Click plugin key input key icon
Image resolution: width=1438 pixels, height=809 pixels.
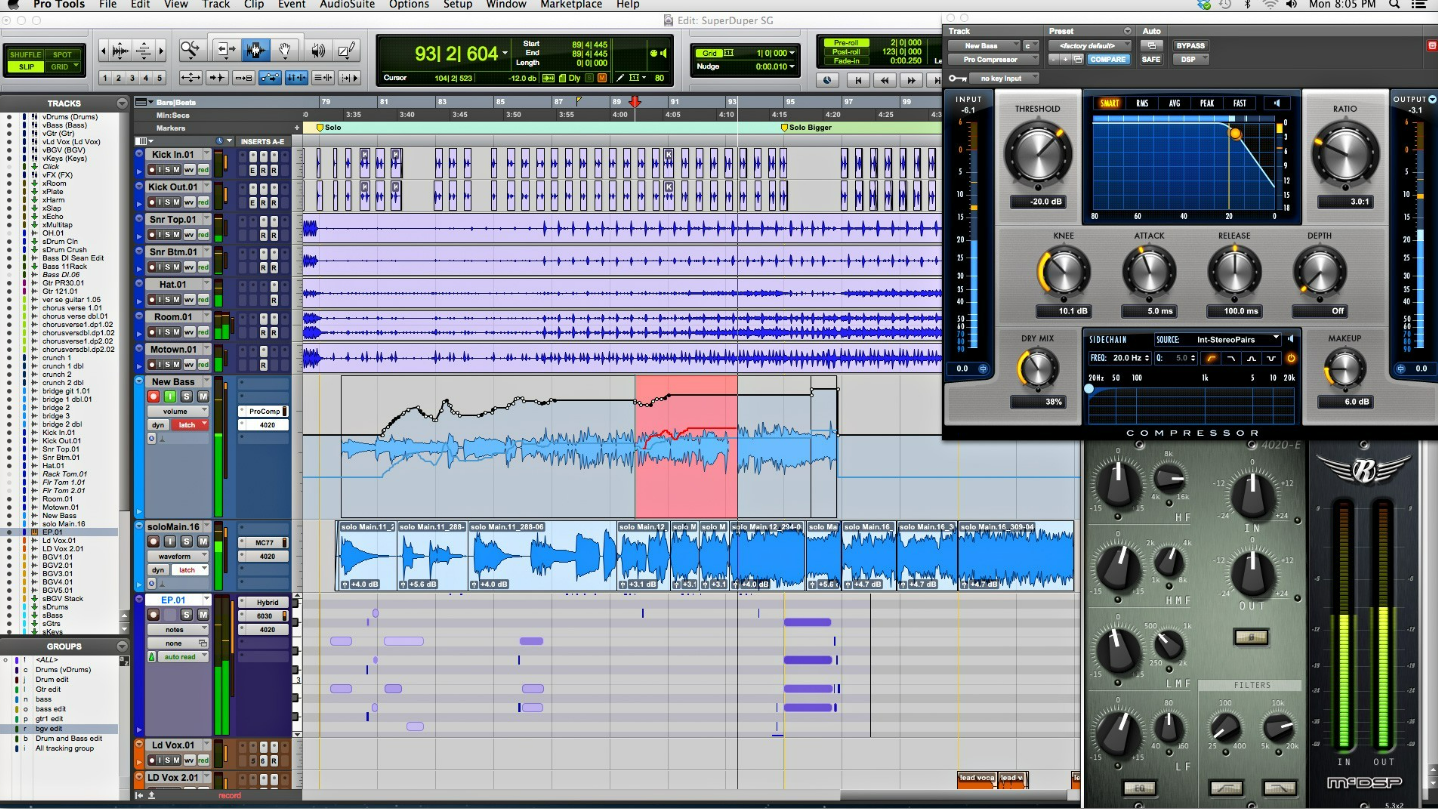tap(957, 79)
